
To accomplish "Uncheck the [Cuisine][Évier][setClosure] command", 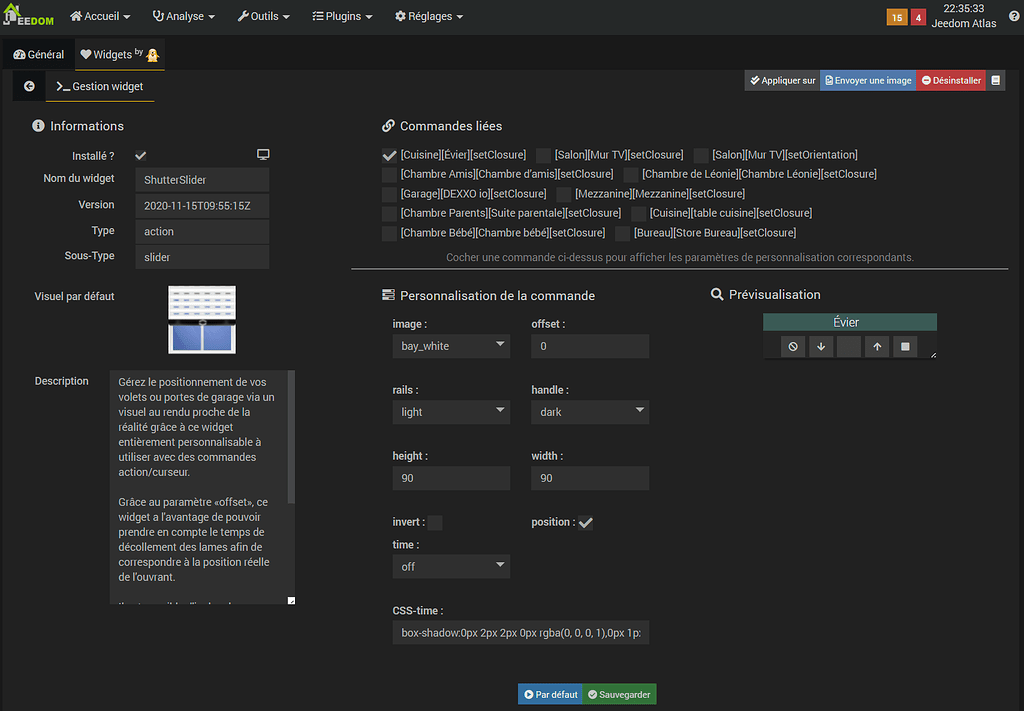I will [389, 154].
